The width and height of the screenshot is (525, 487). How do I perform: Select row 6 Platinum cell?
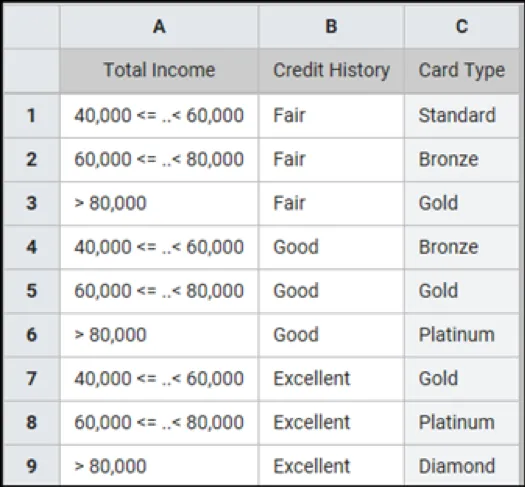click(462, 335)
